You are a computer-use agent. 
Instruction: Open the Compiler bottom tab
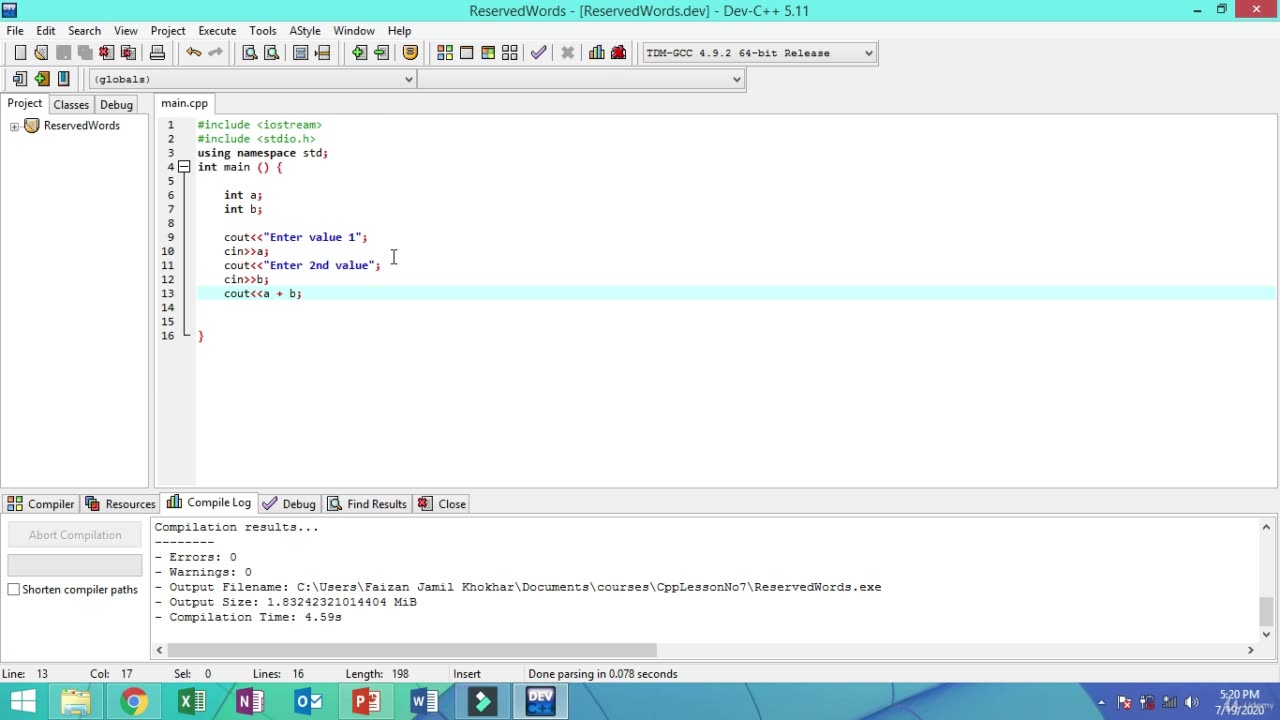pos(40,504)
